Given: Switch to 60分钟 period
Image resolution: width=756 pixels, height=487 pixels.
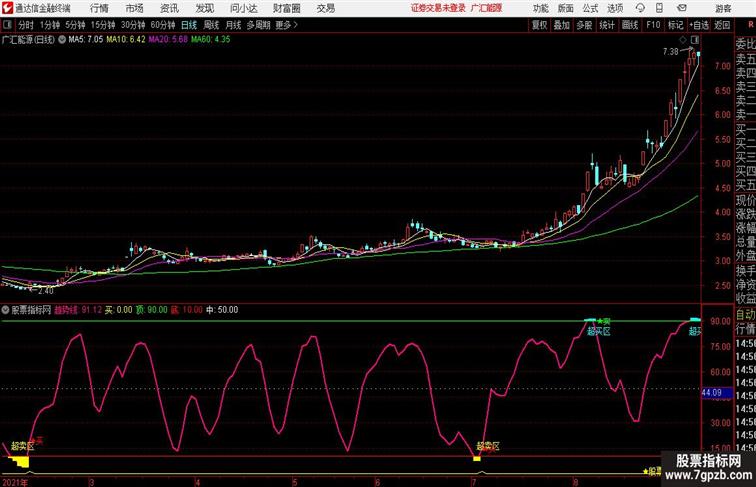Looking at the screenshot, I should point(163,25).
